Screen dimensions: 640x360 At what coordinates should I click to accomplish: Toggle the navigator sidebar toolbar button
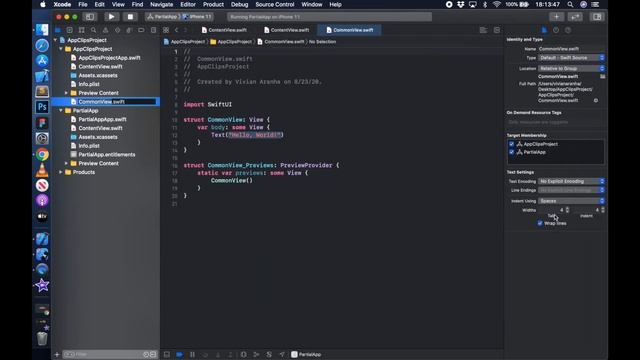click(x=90, y=17)
